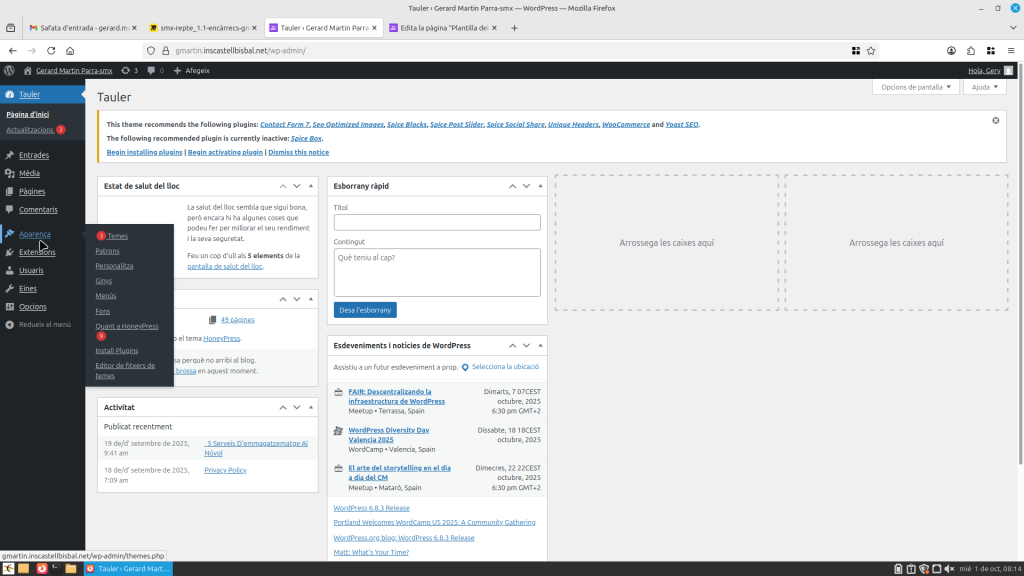Toggle the Estat de salut del lloc panel
Image resolution: width=1024 pixels, height=576 pixels.
309,186
